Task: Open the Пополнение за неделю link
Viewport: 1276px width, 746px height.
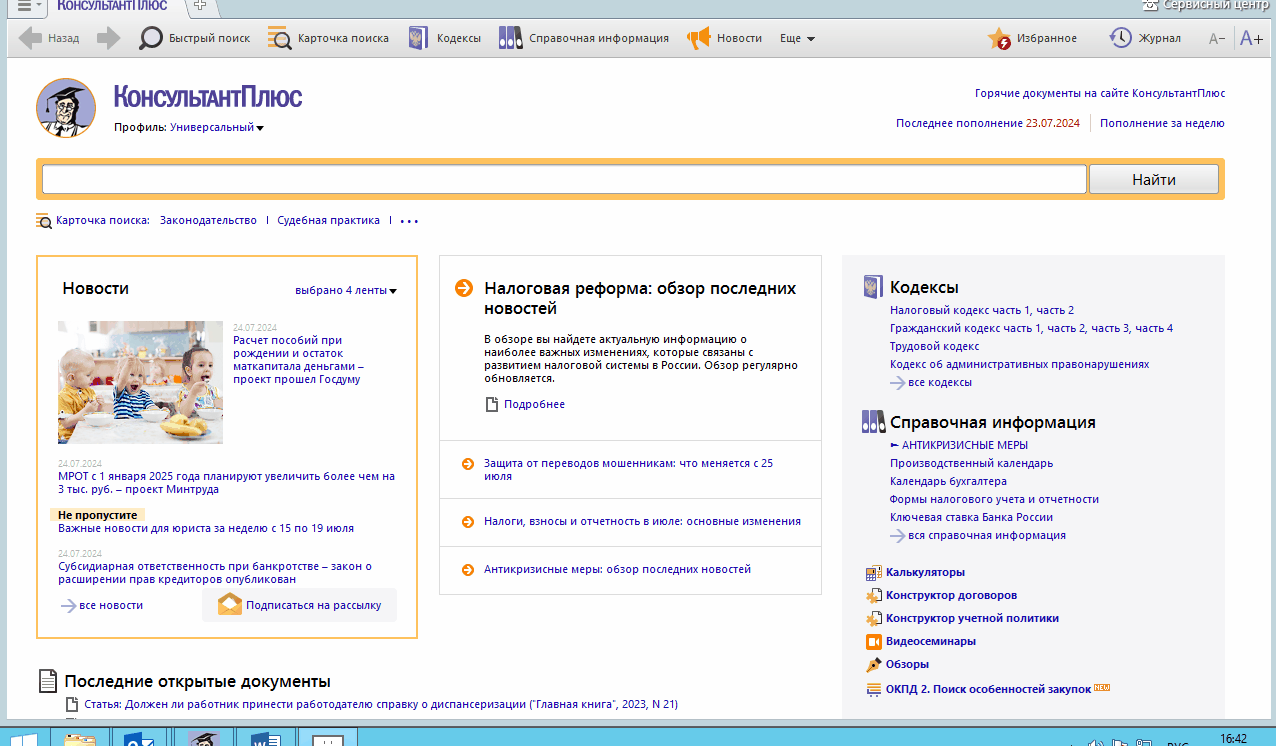Action: point(1162,124)
